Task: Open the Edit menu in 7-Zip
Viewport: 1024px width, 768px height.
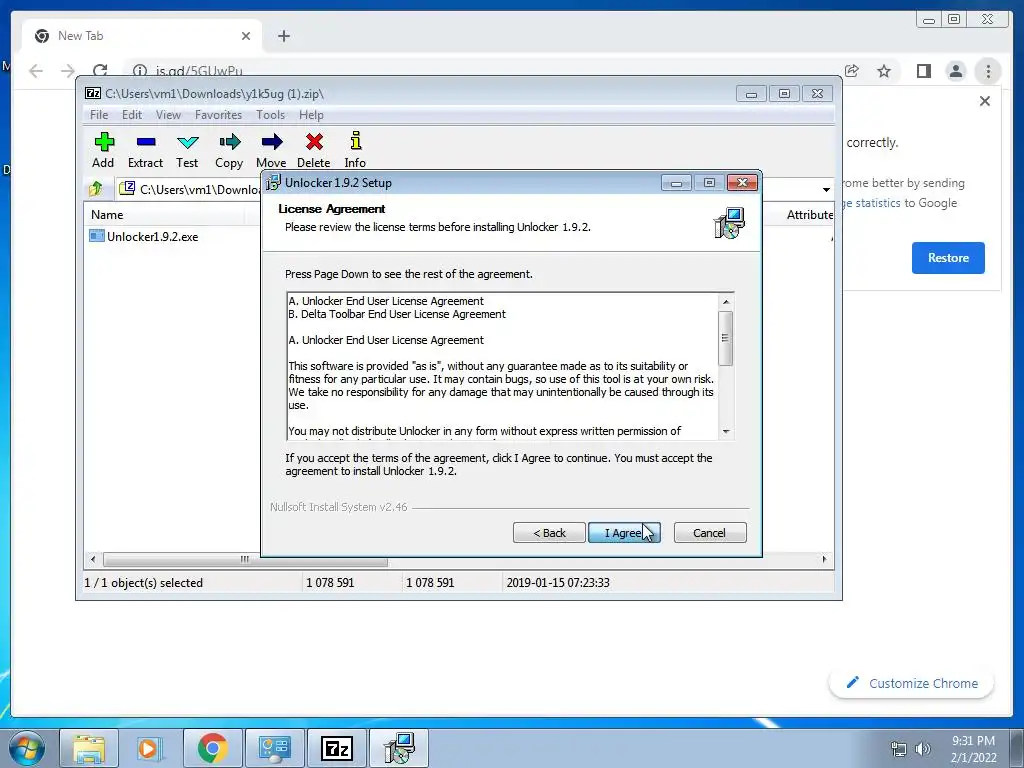Action: pos(131,115)
